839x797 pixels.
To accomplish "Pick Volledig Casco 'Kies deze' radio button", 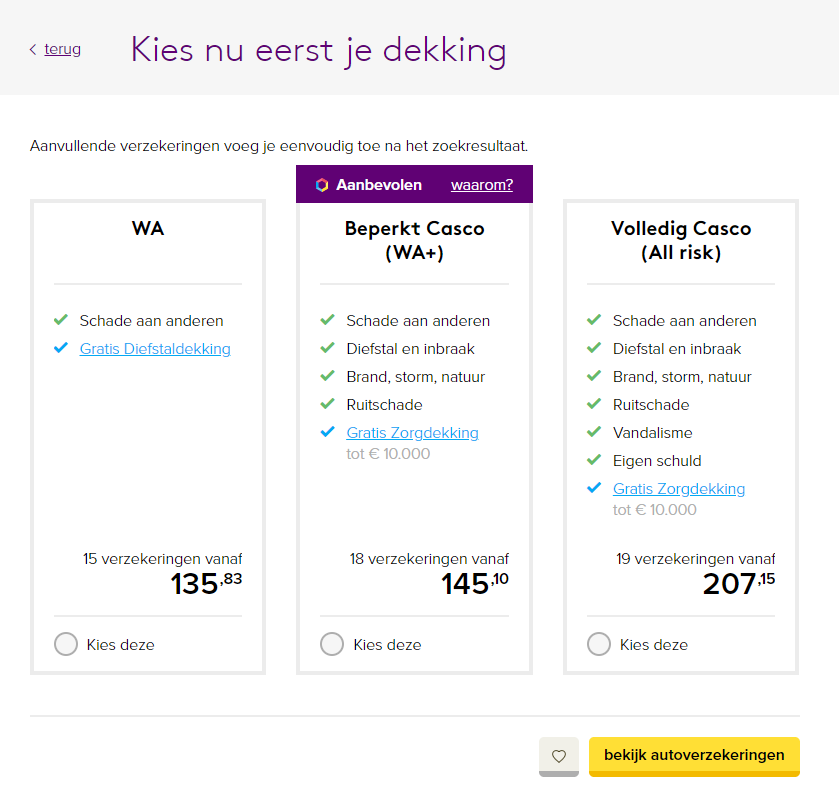I will click(599, 644).
